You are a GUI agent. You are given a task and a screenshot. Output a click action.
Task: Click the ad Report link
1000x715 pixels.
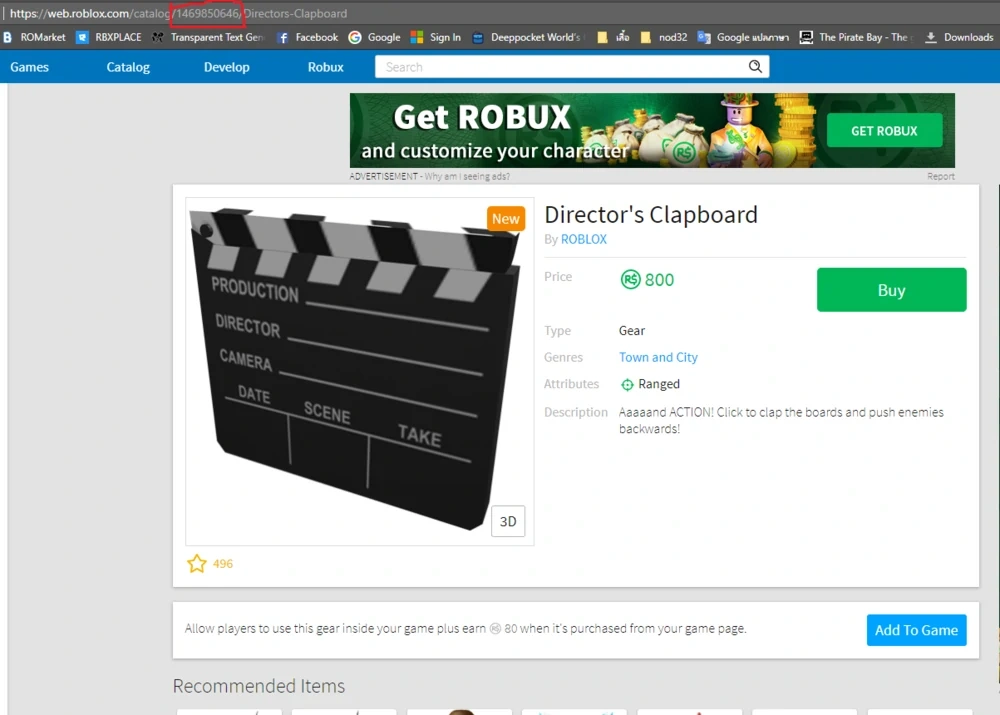pos(941,177)
